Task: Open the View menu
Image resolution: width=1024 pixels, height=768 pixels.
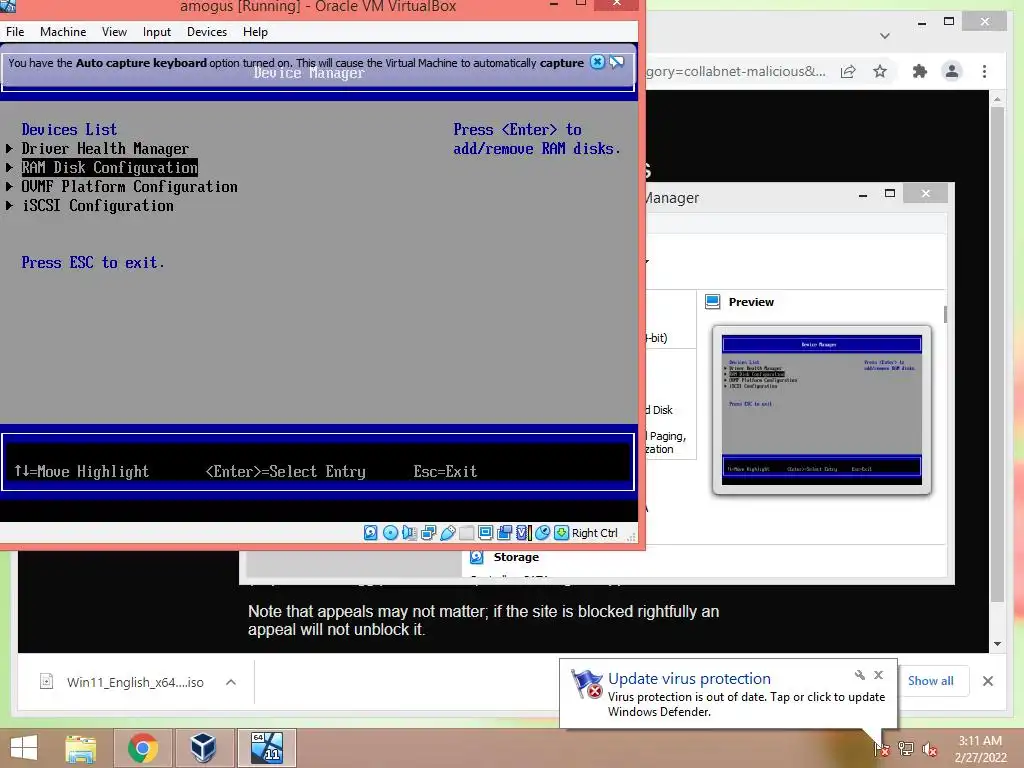Action: [114, 31]
